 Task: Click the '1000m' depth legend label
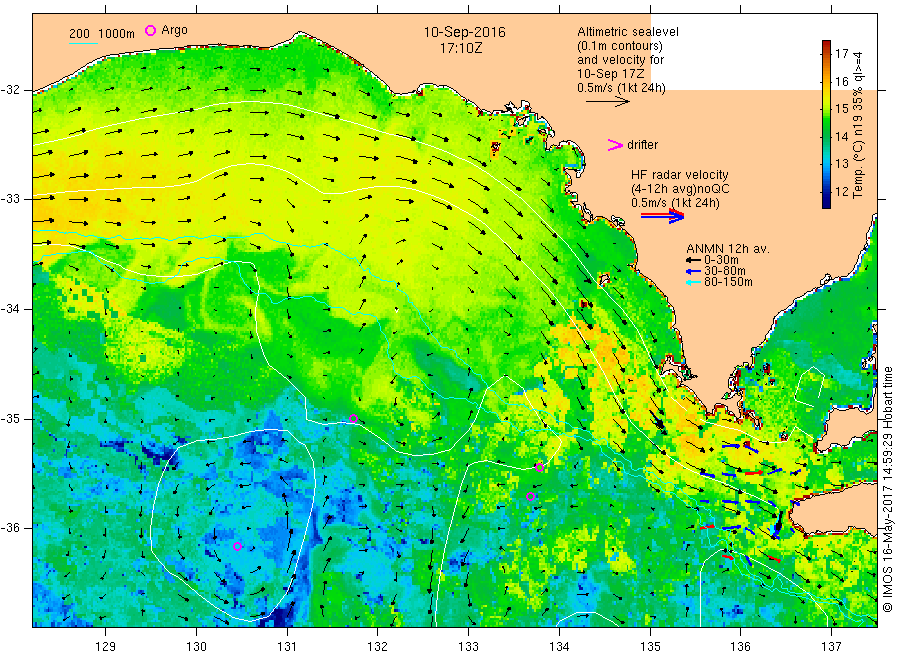[x=117, y=34]
